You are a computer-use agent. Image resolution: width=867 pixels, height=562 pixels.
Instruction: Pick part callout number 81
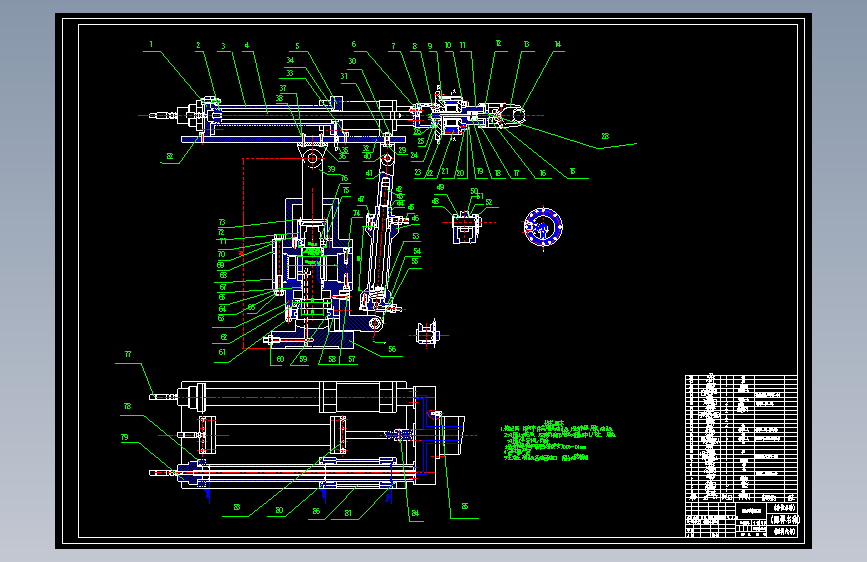[x=348, y=513]
